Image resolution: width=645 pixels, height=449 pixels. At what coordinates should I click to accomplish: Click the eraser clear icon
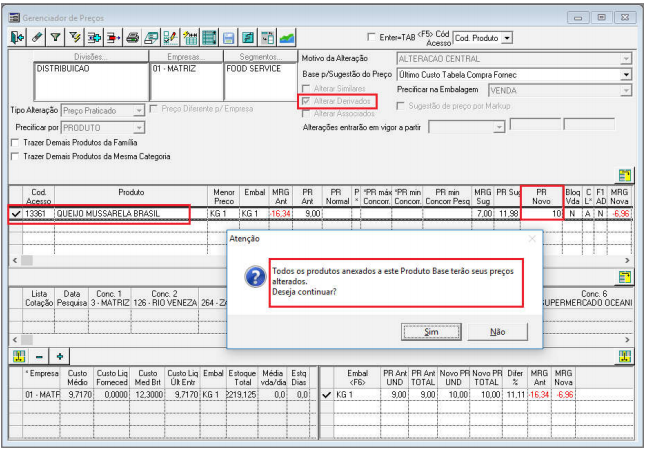(x=37, y=38)
